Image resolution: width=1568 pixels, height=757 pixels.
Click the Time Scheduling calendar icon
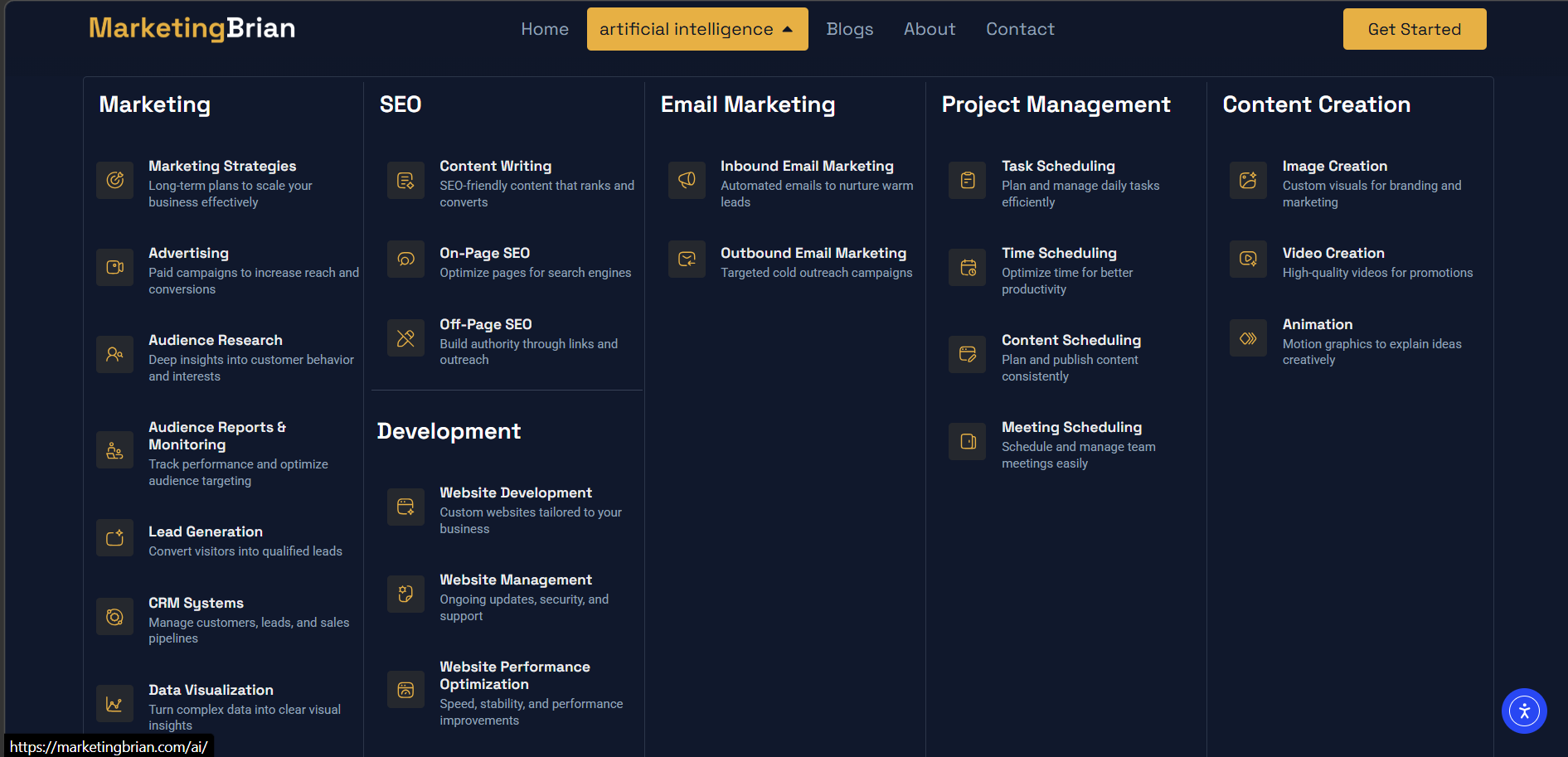tap(968, 267)
